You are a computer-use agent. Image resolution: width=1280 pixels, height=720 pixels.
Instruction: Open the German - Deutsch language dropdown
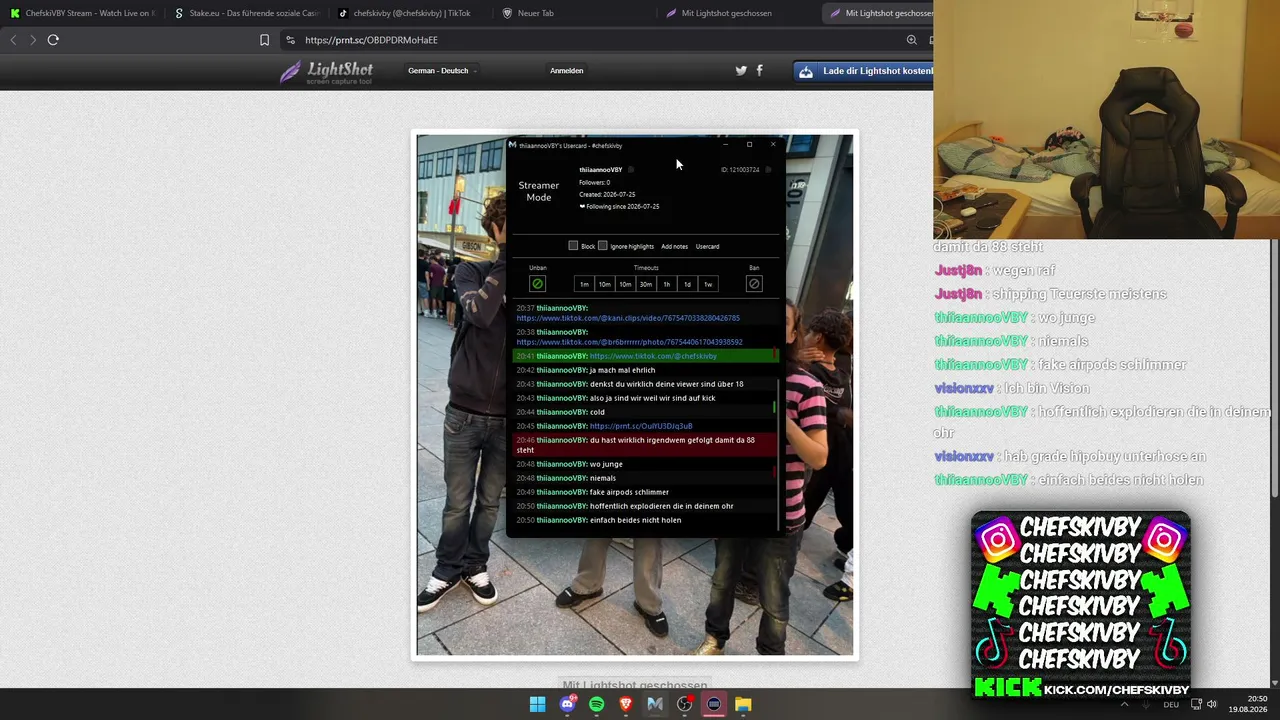pyautogui.click(x=442, y=71)
